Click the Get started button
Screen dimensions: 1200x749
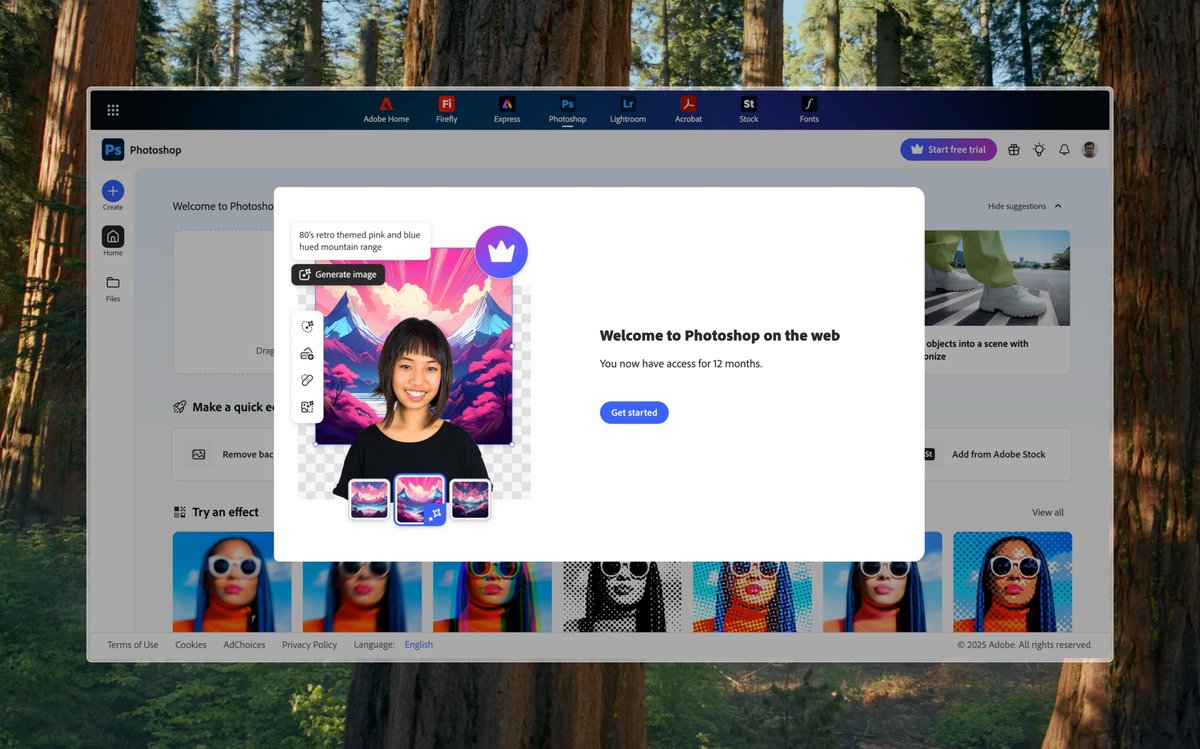(x=633, y=412)
